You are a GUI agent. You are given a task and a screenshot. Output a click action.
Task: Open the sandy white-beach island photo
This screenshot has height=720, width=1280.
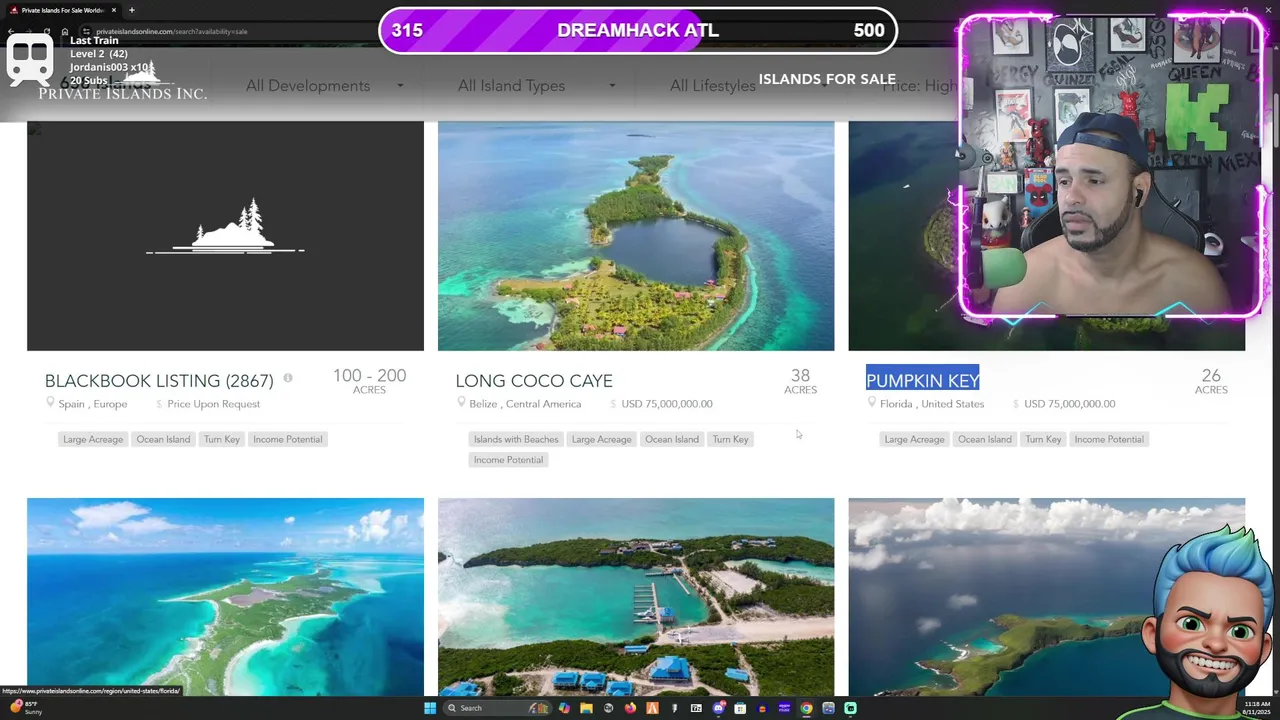tap(225, 597)
